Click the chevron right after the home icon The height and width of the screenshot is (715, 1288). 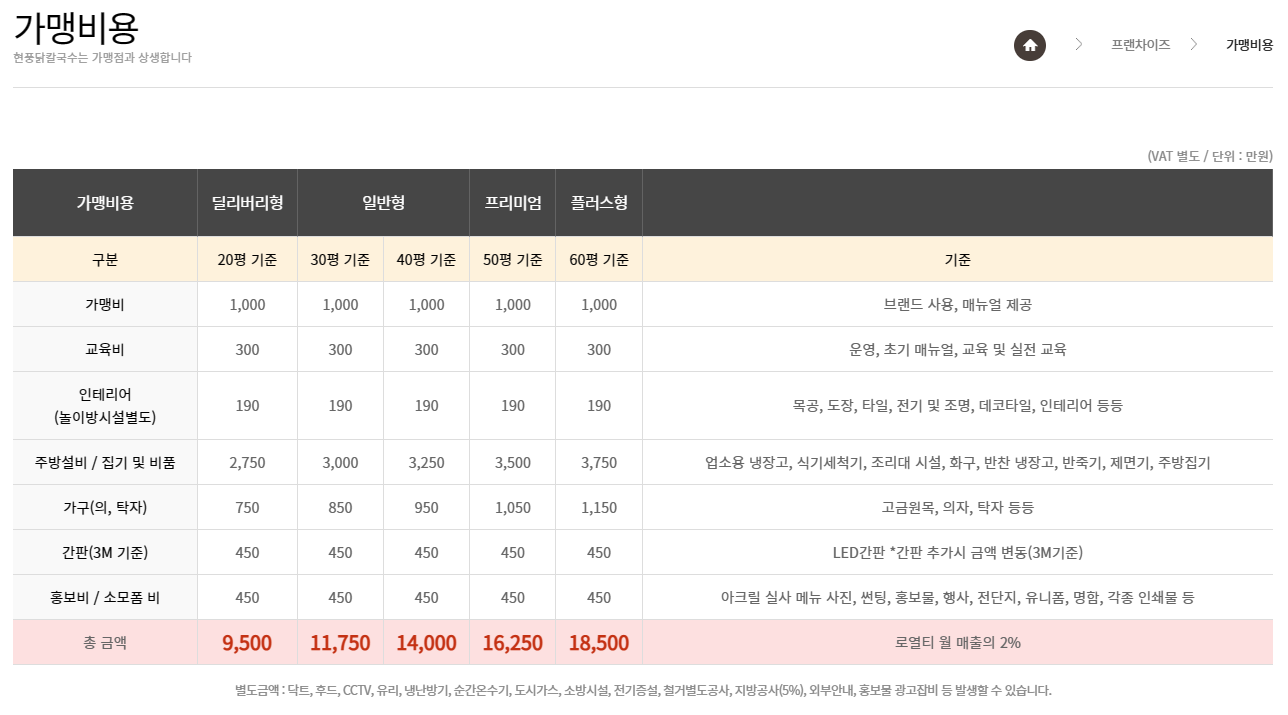coord(1079,45)
